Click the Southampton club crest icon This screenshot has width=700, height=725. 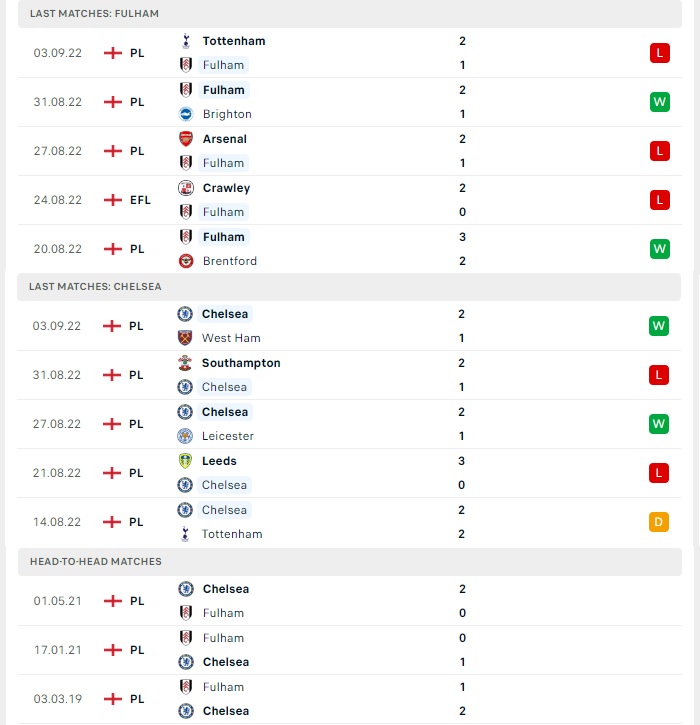(x=185, y=363)
